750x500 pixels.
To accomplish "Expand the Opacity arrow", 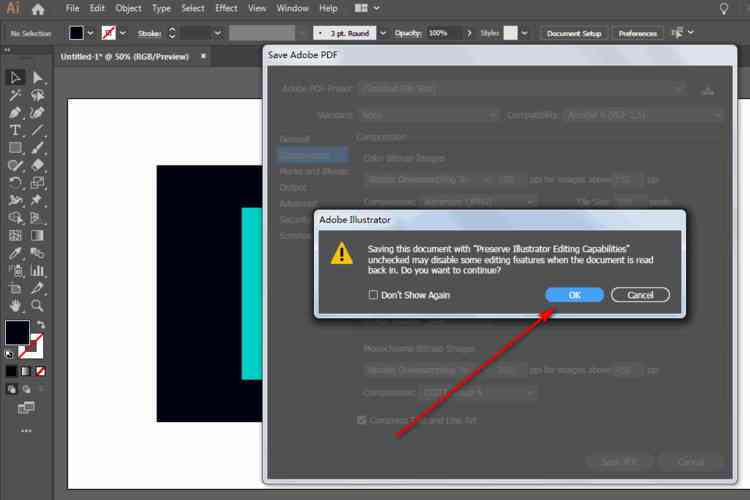I will click(469, 33).
